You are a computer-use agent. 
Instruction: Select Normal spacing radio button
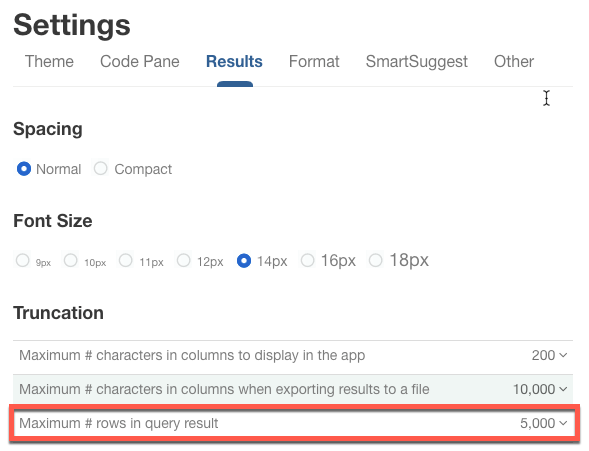24,169
